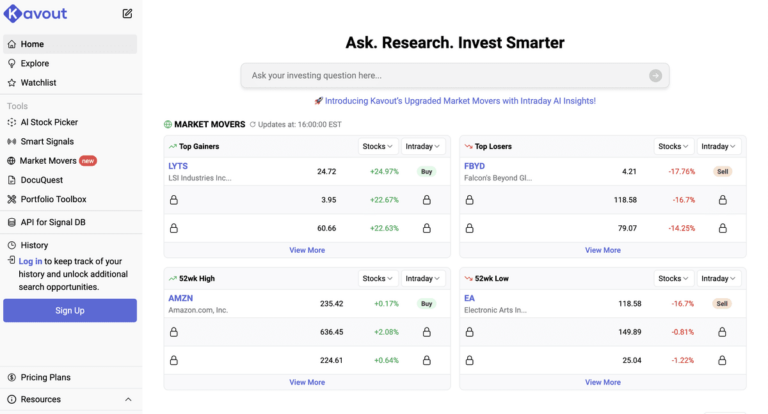Open Intraday dropdown in 52wk High panel

425,278
